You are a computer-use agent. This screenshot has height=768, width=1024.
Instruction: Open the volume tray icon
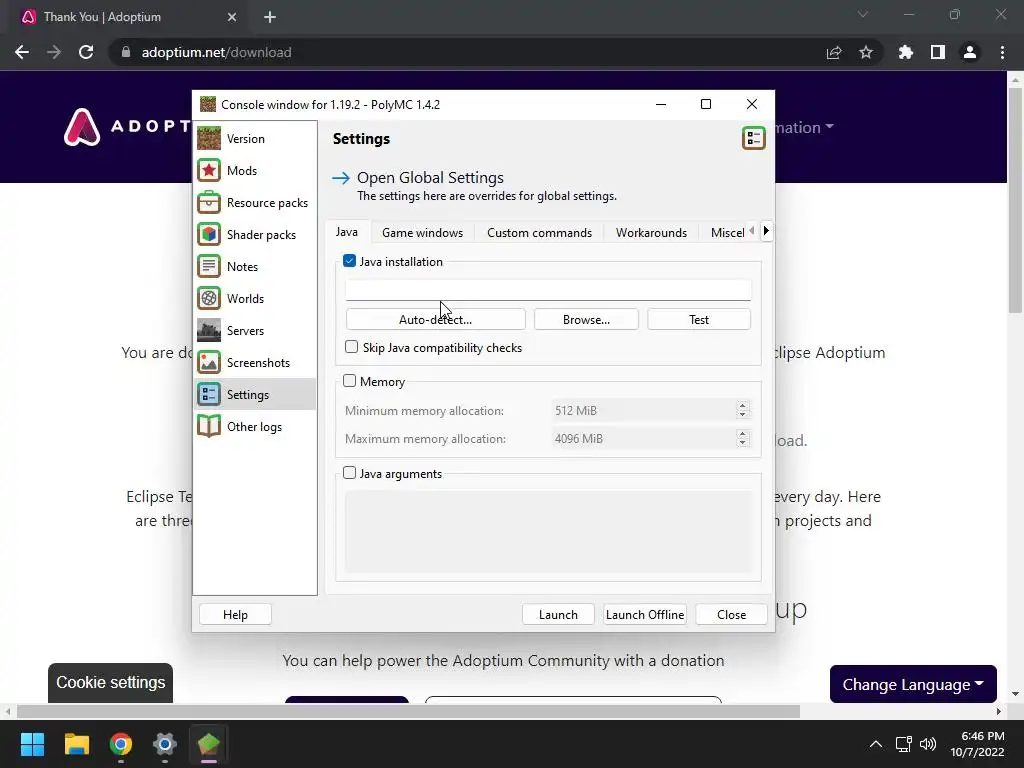[x=928, y=744]
